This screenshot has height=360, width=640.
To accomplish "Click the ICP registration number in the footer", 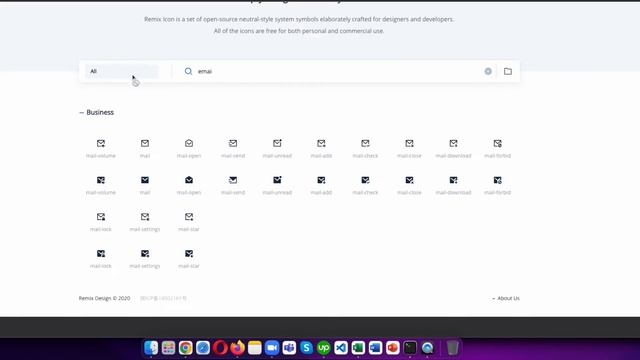I will click(163, 298).
